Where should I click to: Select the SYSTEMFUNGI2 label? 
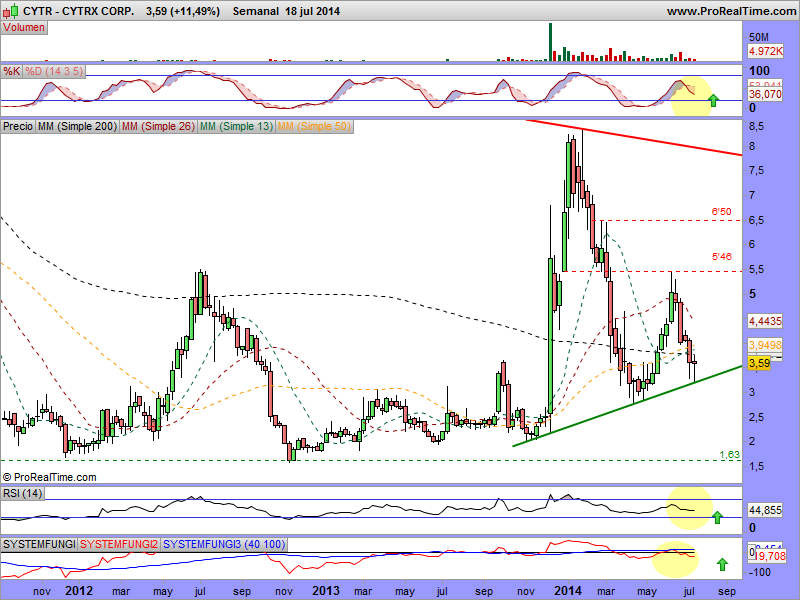[119, 544]
